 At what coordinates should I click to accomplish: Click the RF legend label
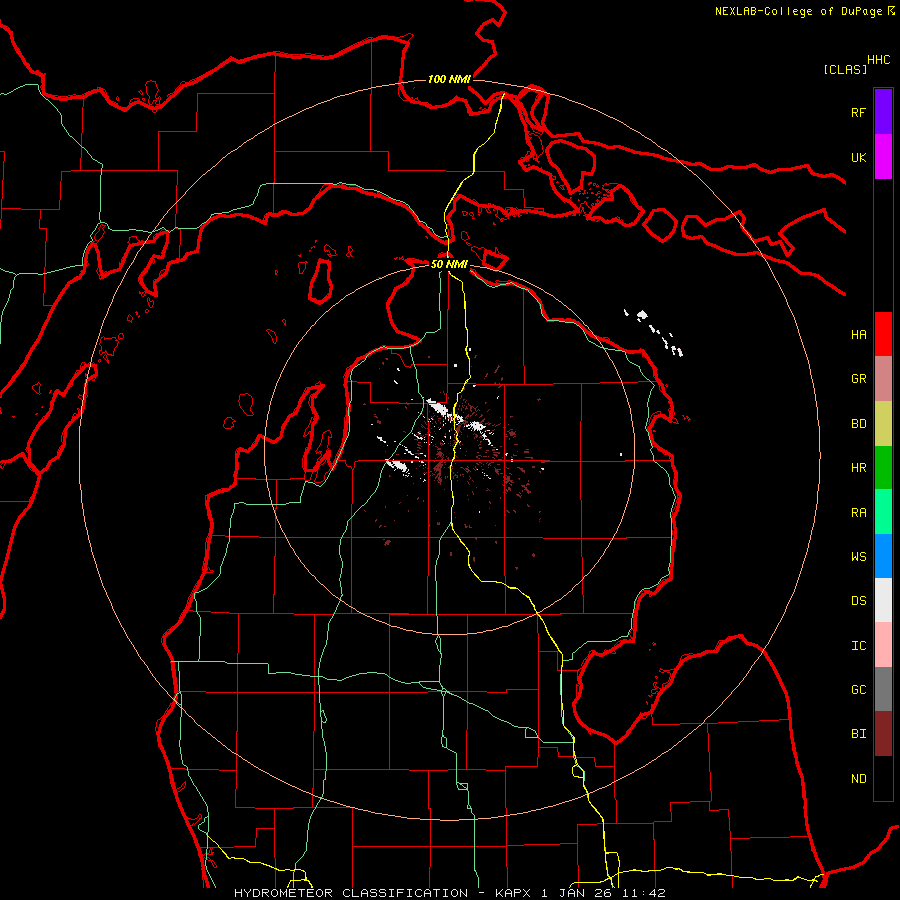pyautogui.click(x=858, y=112)
